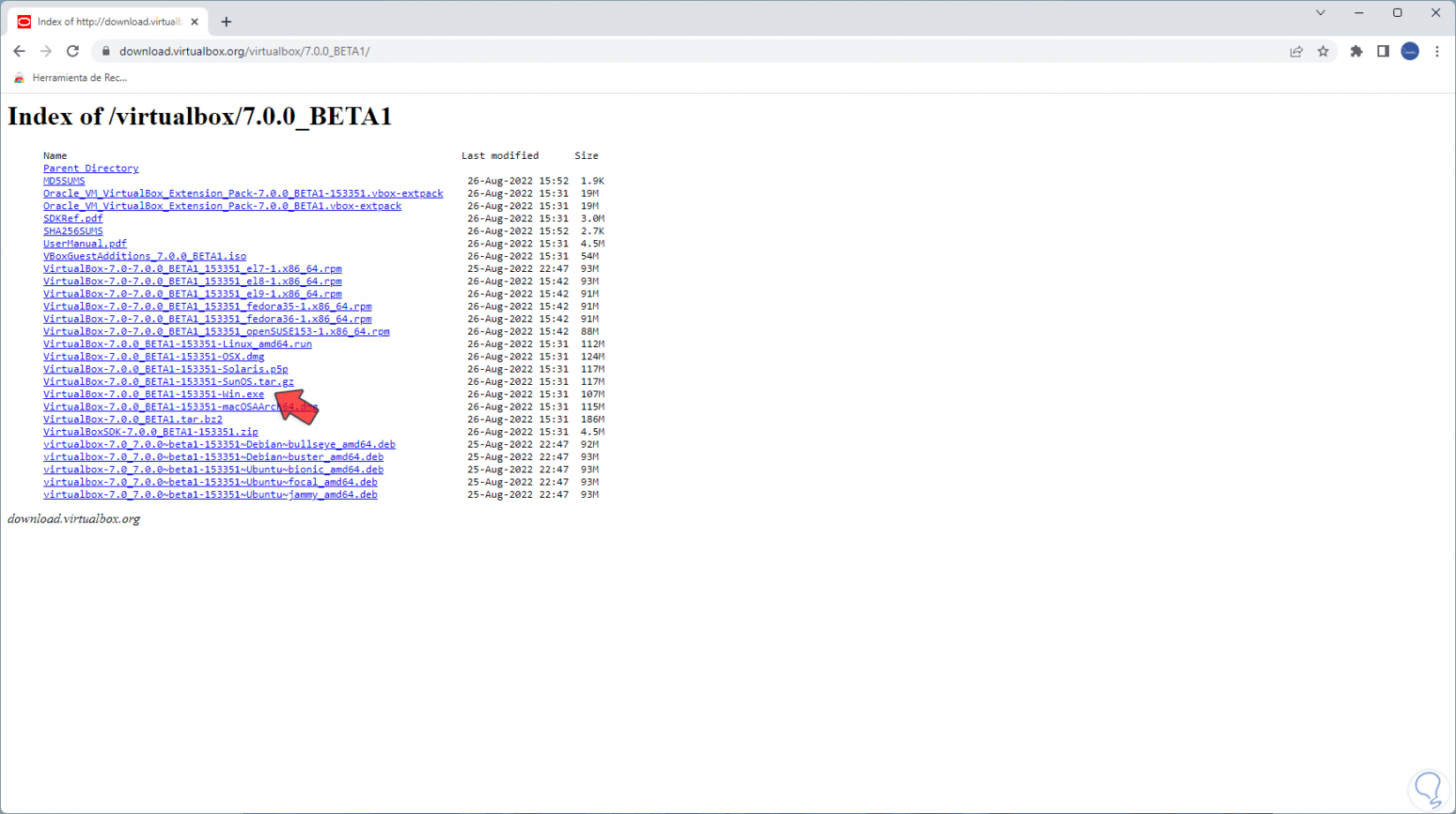Image resolution: width=1456 pixels, height=814 pixels.
Task: View site information lock icon
Action: tap(106, 51)
